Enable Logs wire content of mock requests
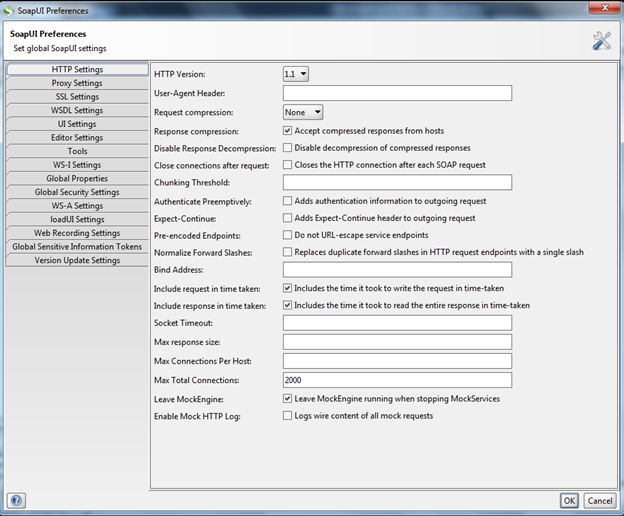Viewport: 624px width, 516px height. point(288,415)
